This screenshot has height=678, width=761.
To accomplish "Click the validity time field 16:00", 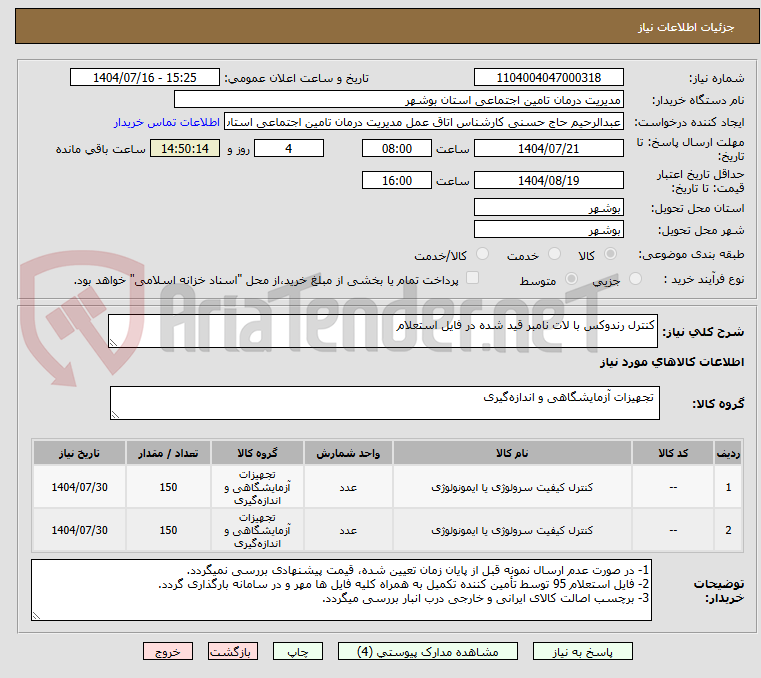I will click(x=397, y=181).
